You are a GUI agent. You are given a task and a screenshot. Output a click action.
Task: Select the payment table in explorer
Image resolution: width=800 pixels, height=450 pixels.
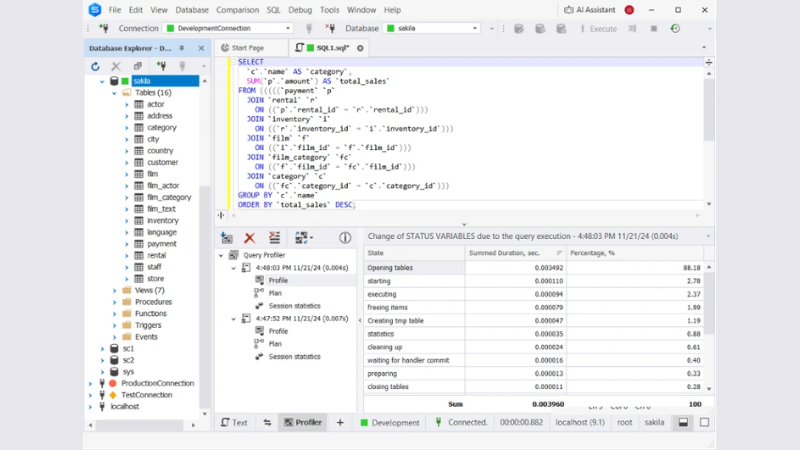pos(161,243)
